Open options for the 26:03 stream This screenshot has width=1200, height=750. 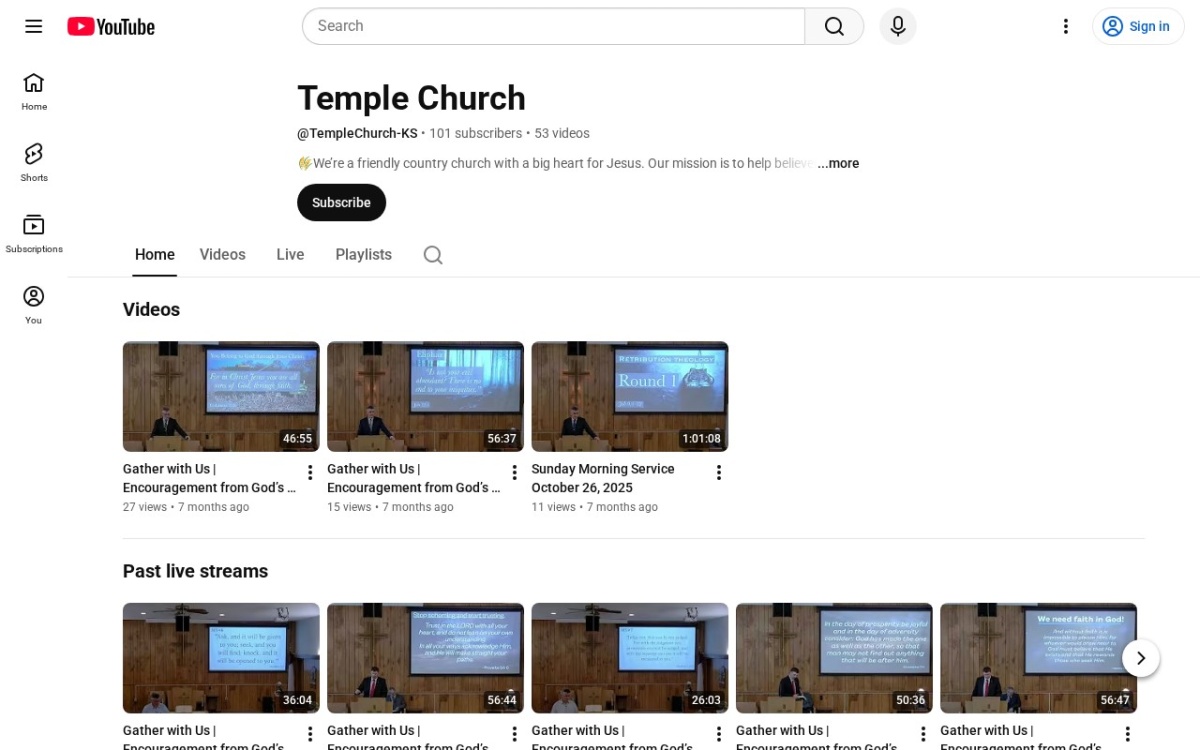tap(719, 734)
